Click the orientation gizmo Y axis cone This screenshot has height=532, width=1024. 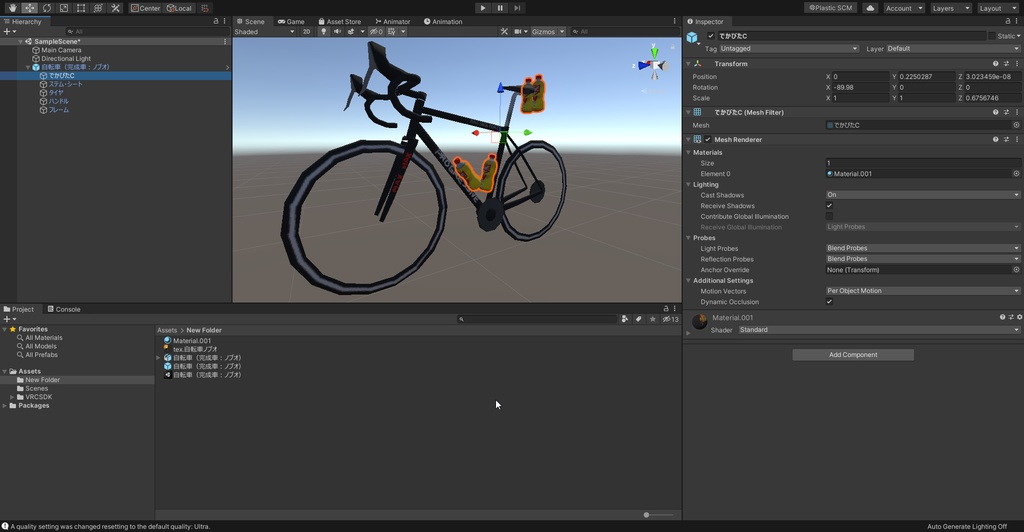pyautogui.click(x=654, y=52)
